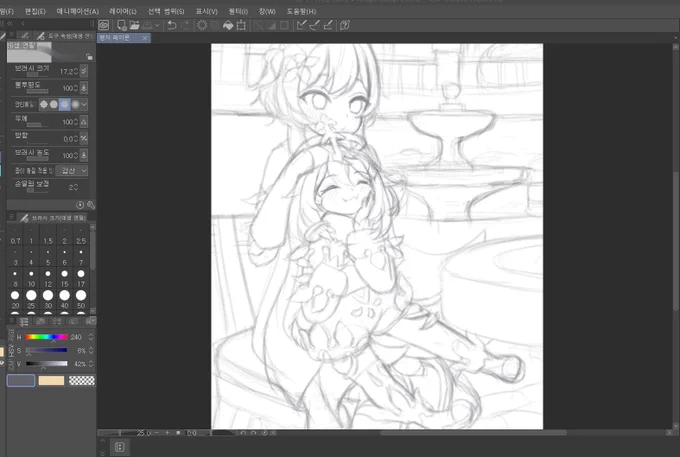Click the single left chevron on dock
680x457 pixels.
coord(23,23)
